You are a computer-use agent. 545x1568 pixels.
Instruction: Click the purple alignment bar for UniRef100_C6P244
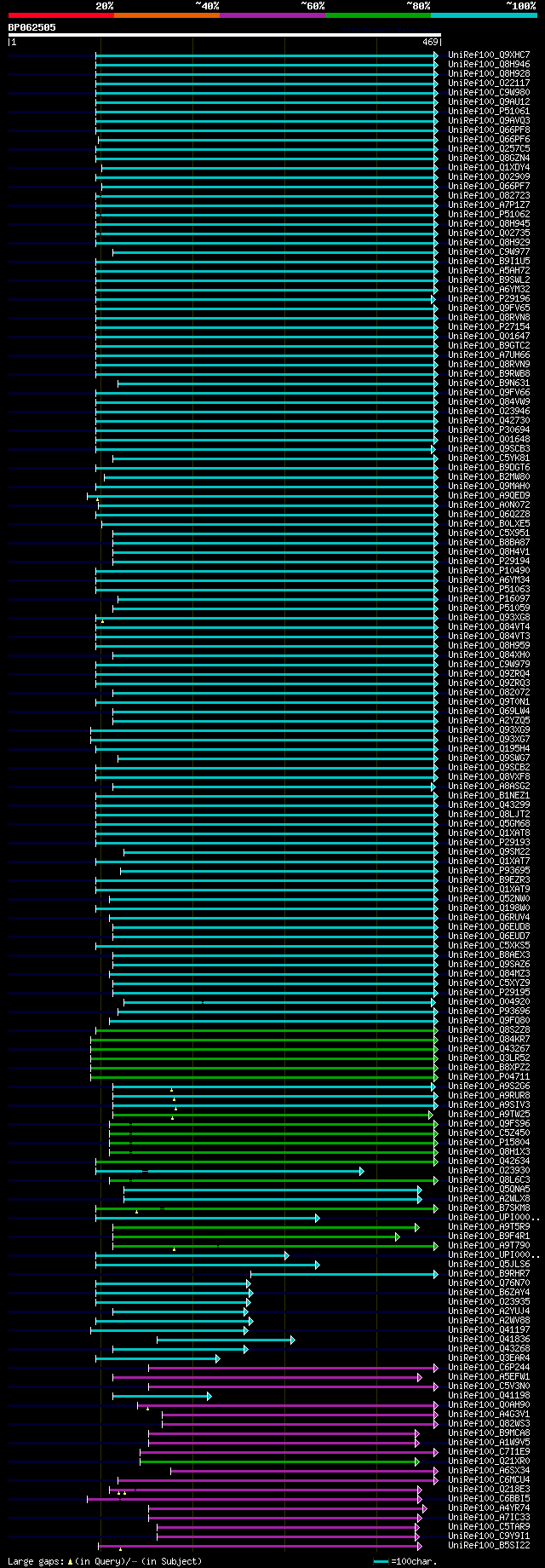pyautogui.click(x=291, y=1368)
